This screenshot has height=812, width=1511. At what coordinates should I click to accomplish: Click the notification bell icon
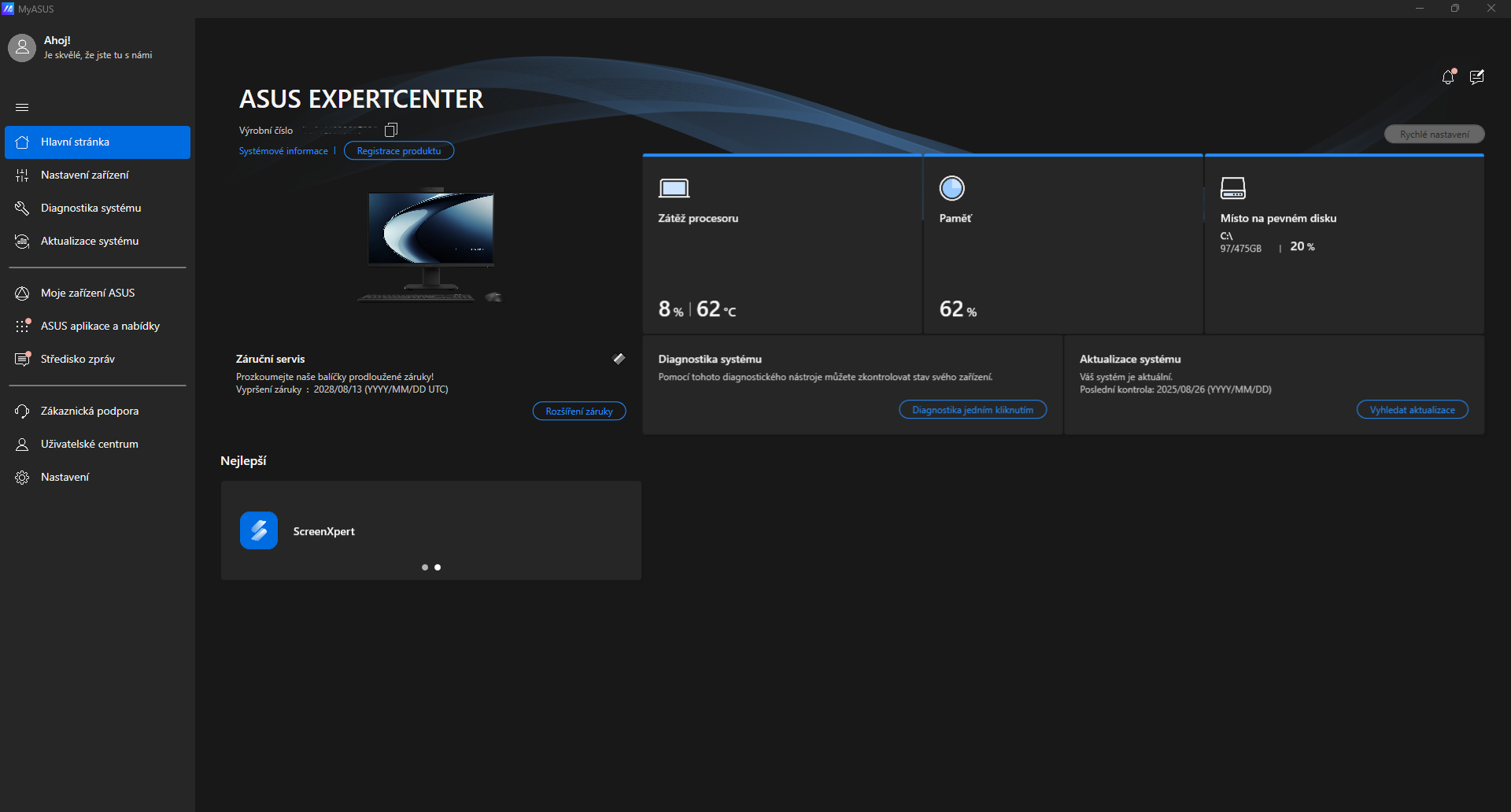point(1447,77)
